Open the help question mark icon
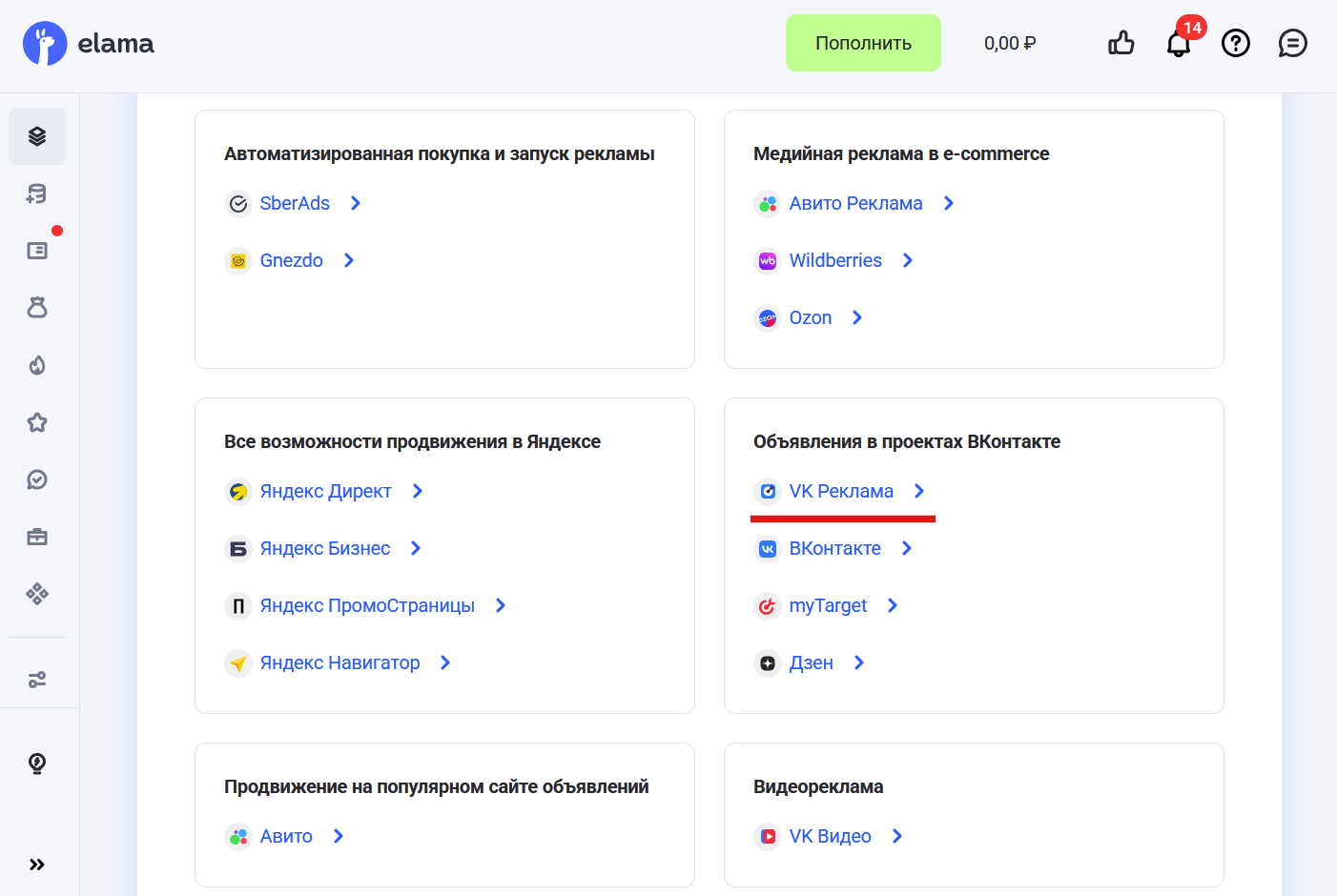This screenshot has width=1337, height=896. 1236,42
